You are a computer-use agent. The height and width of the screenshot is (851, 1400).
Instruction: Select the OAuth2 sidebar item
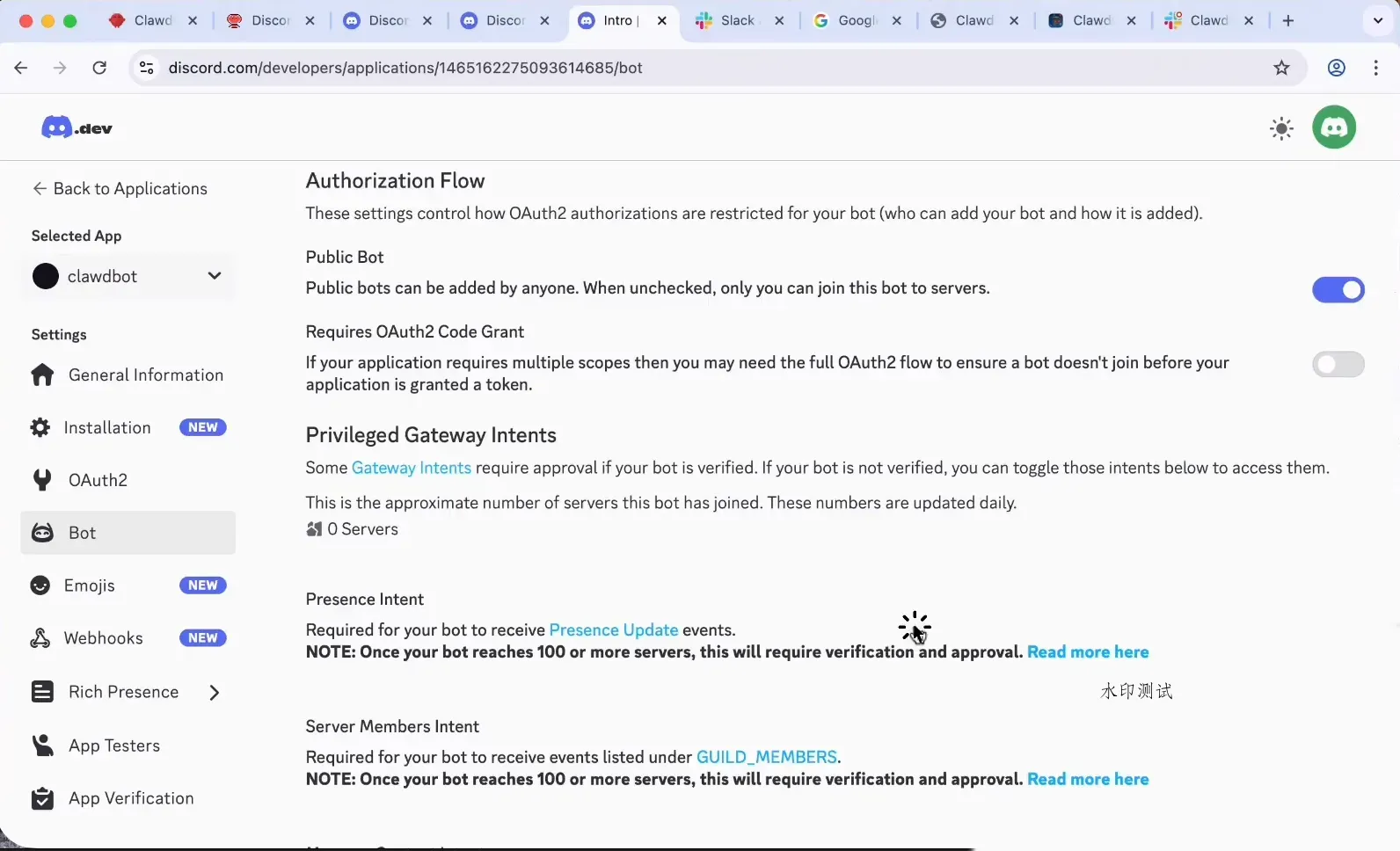[98, 480]
